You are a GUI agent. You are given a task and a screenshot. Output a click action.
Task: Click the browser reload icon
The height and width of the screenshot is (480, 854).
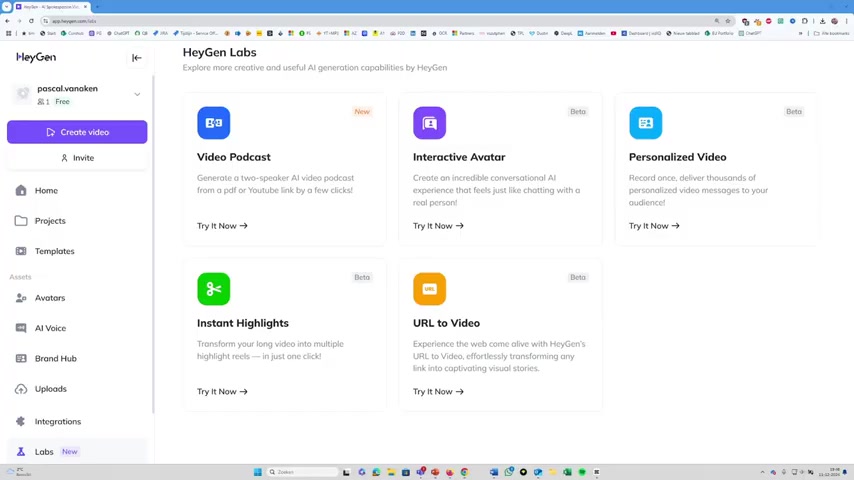click(x=31, y=21)
